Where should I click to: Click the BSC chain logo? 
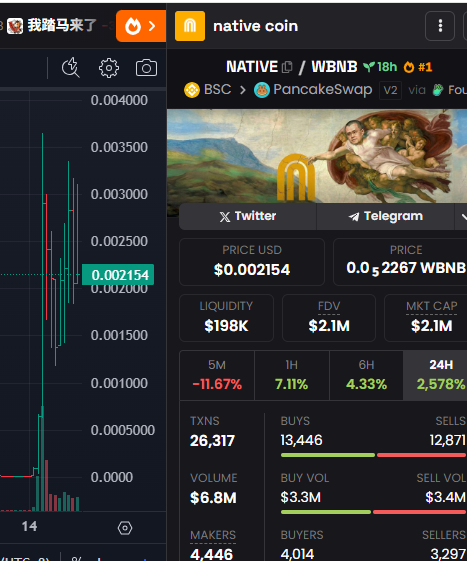[192, 90]
